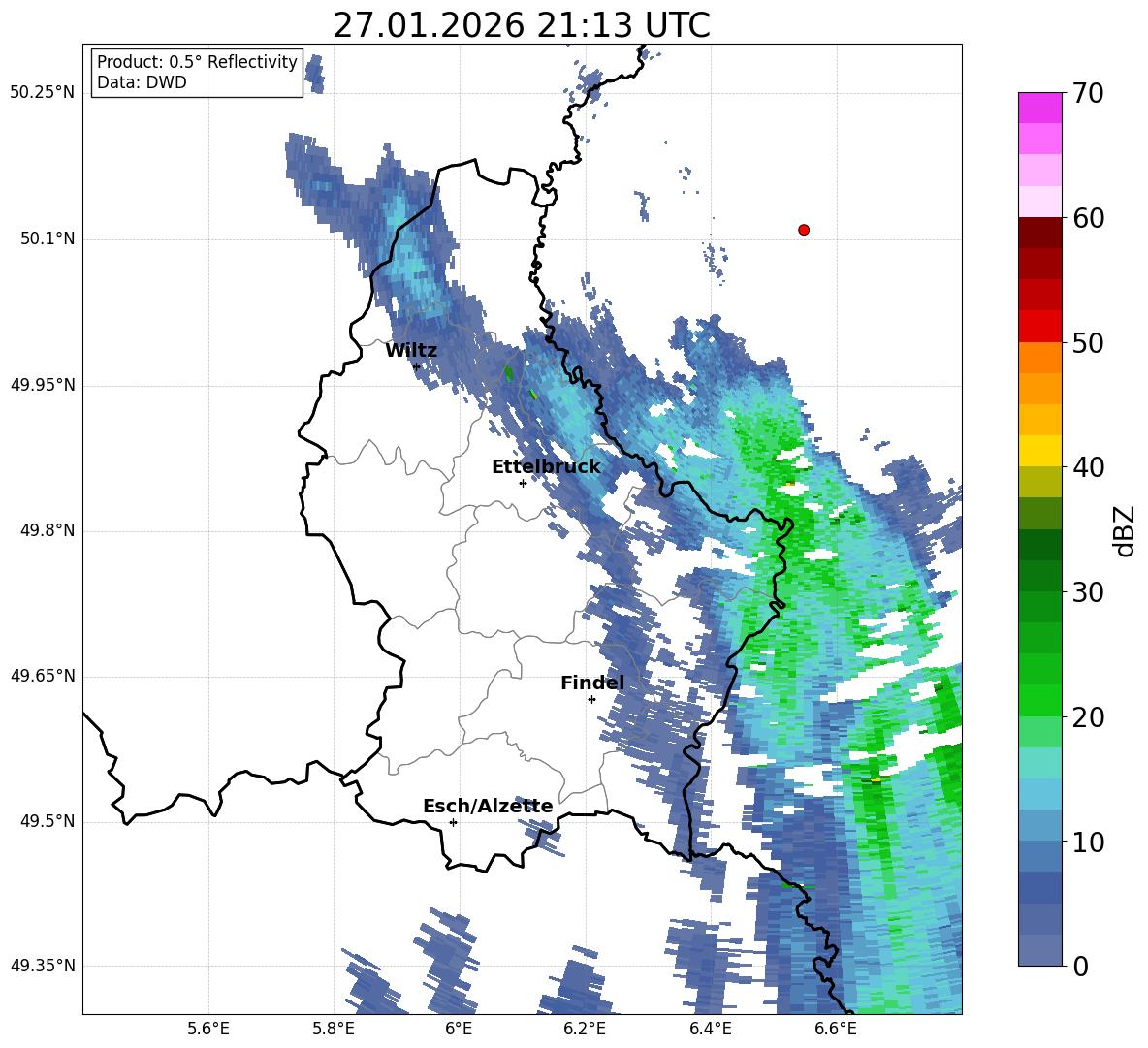Click the 50.1°N latitude label
The image size is (1148, 1048).
tap(48, 239)
